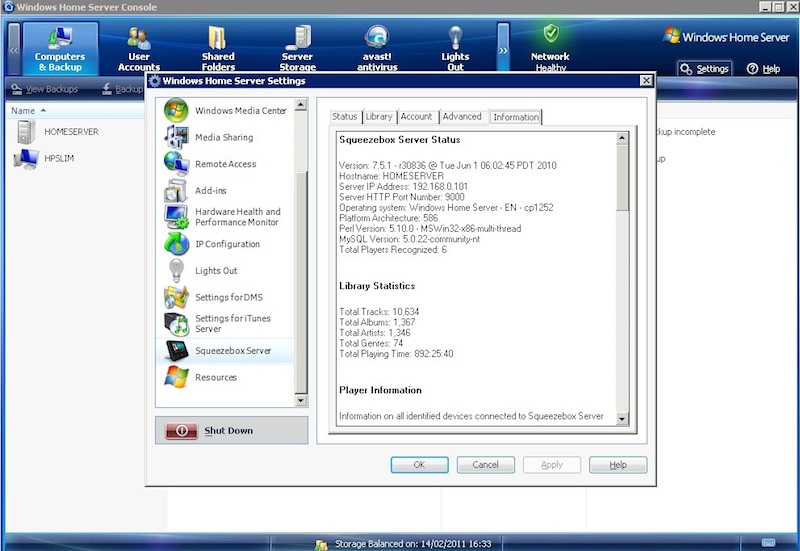The image size is (800, 551).
Task: Show more tabs with right chevron
Action: tap(503, 48)
